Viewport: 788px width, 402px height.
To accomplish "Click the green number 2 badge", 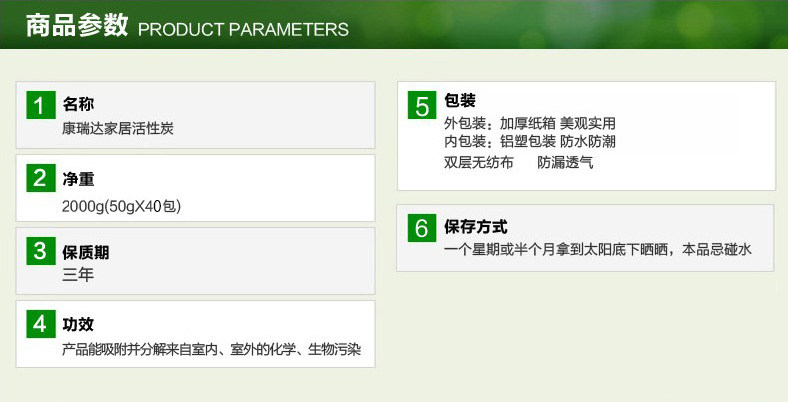I will [x=40, y=179].
